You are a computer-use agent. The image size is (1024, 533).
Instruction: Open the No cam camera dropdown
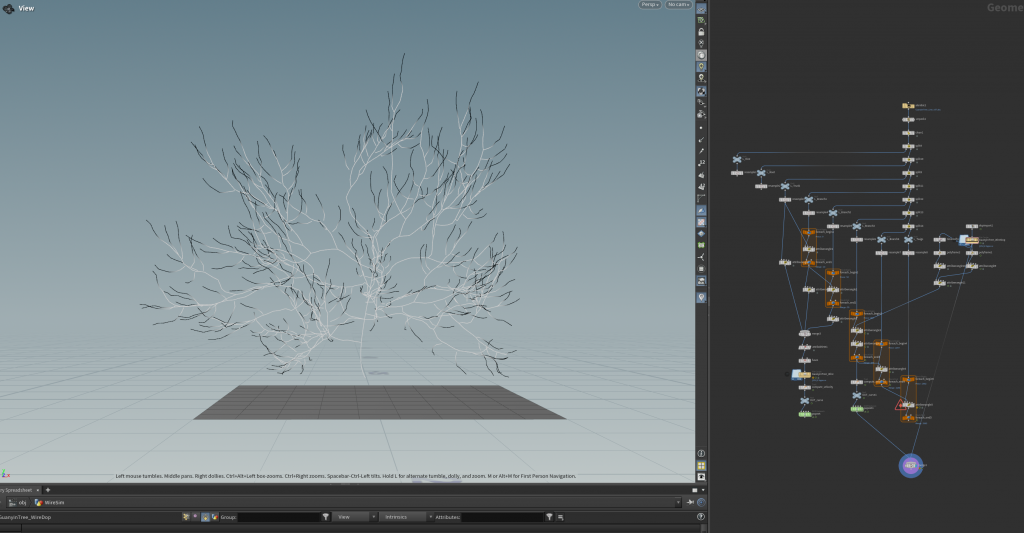pyautogui.click(x=679, y=5)
